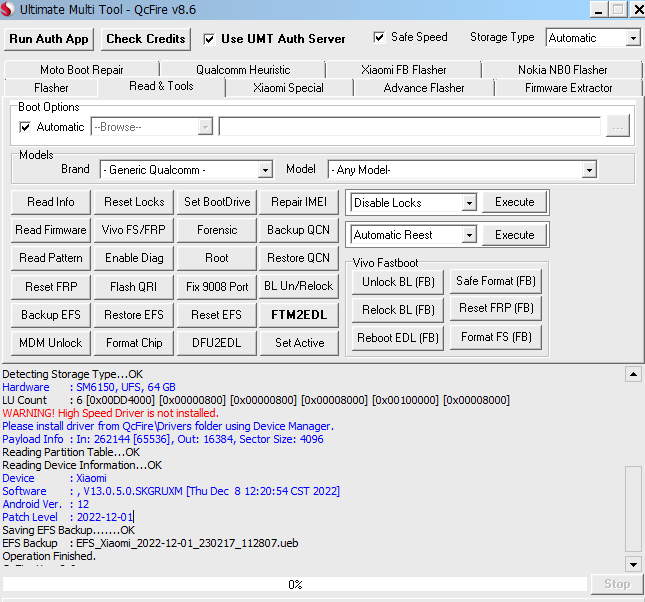
Task: Switch to Qualcomm Heuristic tab
Action: [x=243, y=70]
